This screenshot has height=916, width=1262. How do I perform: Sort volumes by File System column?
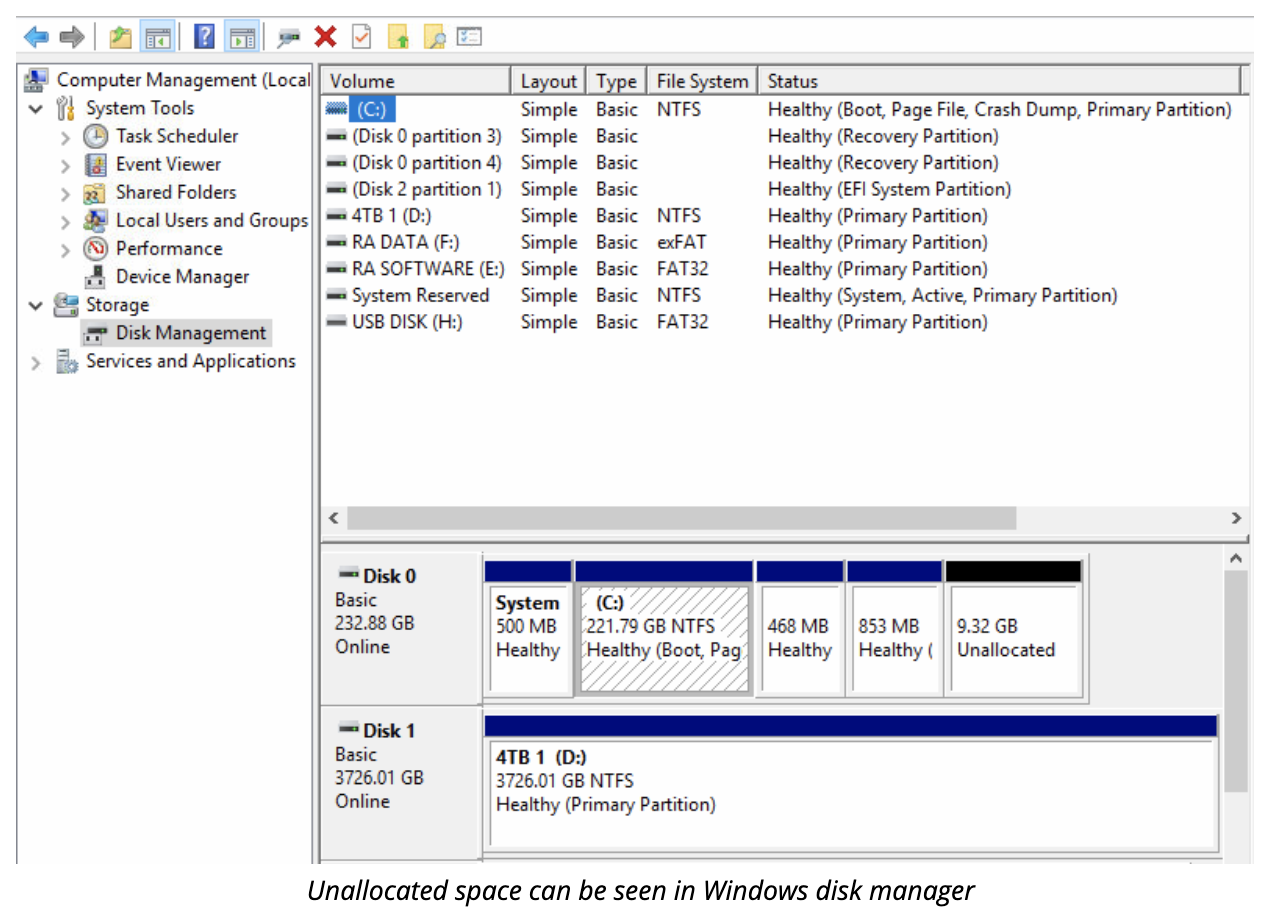point(701,82)
